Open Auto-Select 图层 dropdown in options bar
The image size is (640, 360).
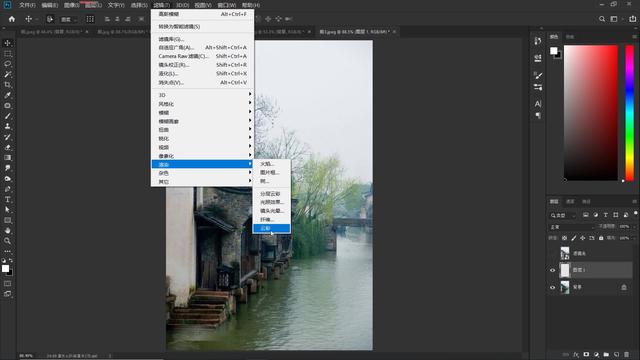click(68, 19)
